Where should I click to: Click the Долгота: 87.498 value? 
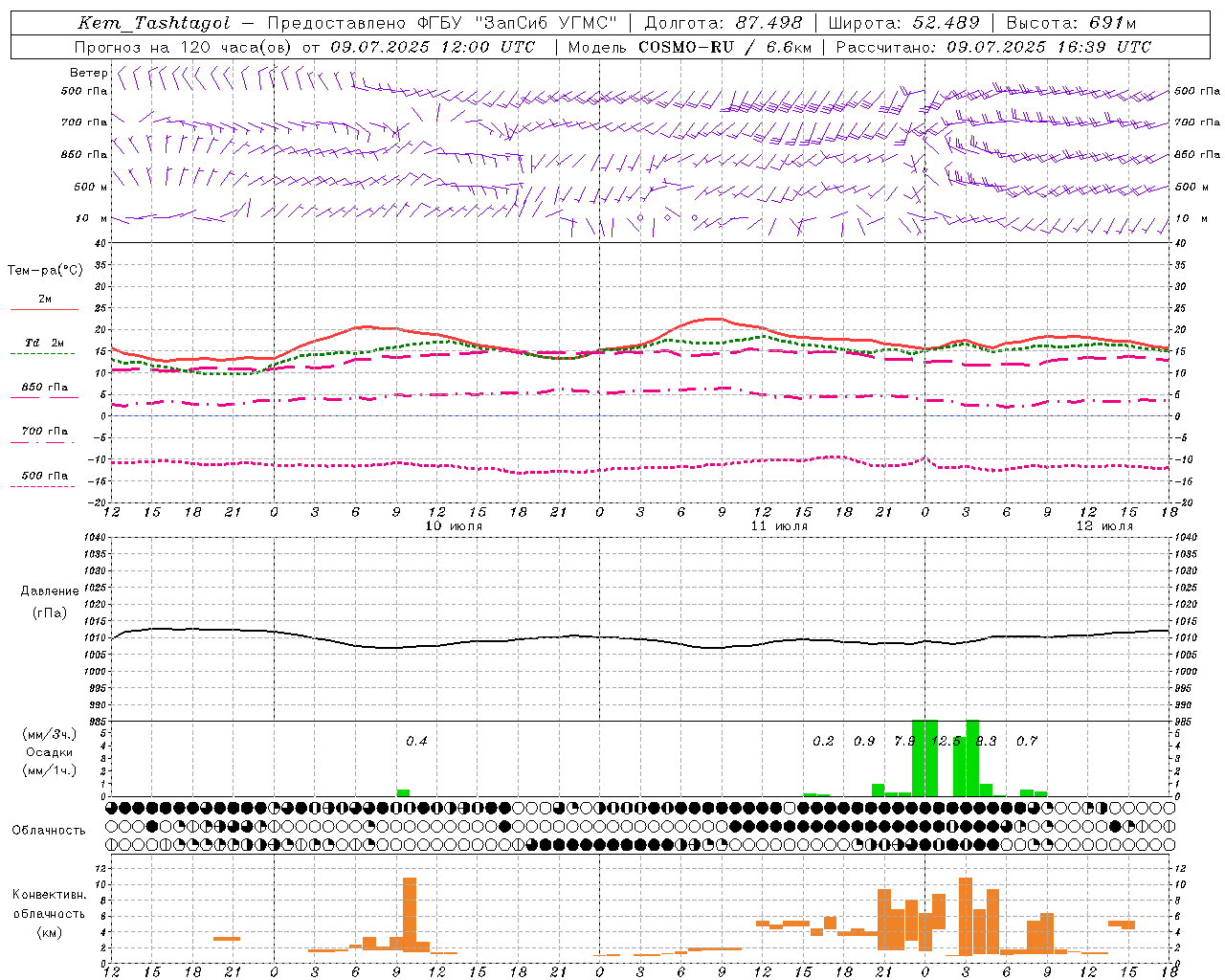[x=724, y=23]
